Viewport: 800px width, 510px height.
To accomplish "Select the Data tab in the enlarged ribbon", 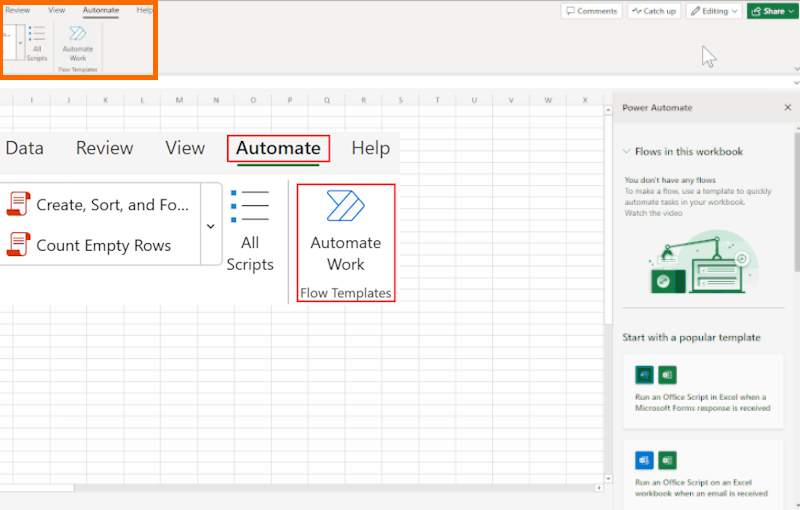I will tap(24, 148).
